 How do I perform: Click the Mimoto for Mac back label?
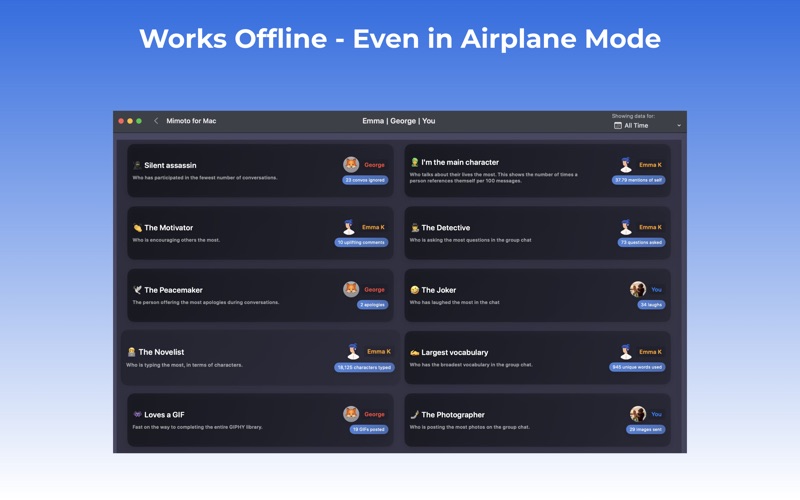point(191,121)
